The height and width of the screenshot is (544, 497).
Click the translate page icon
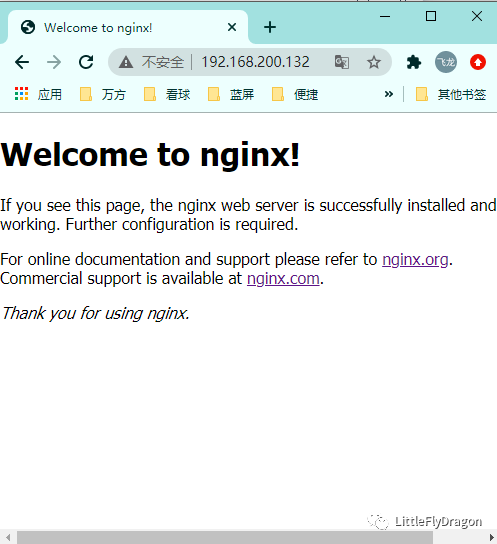pyautogui.click(x=342, y=62)
